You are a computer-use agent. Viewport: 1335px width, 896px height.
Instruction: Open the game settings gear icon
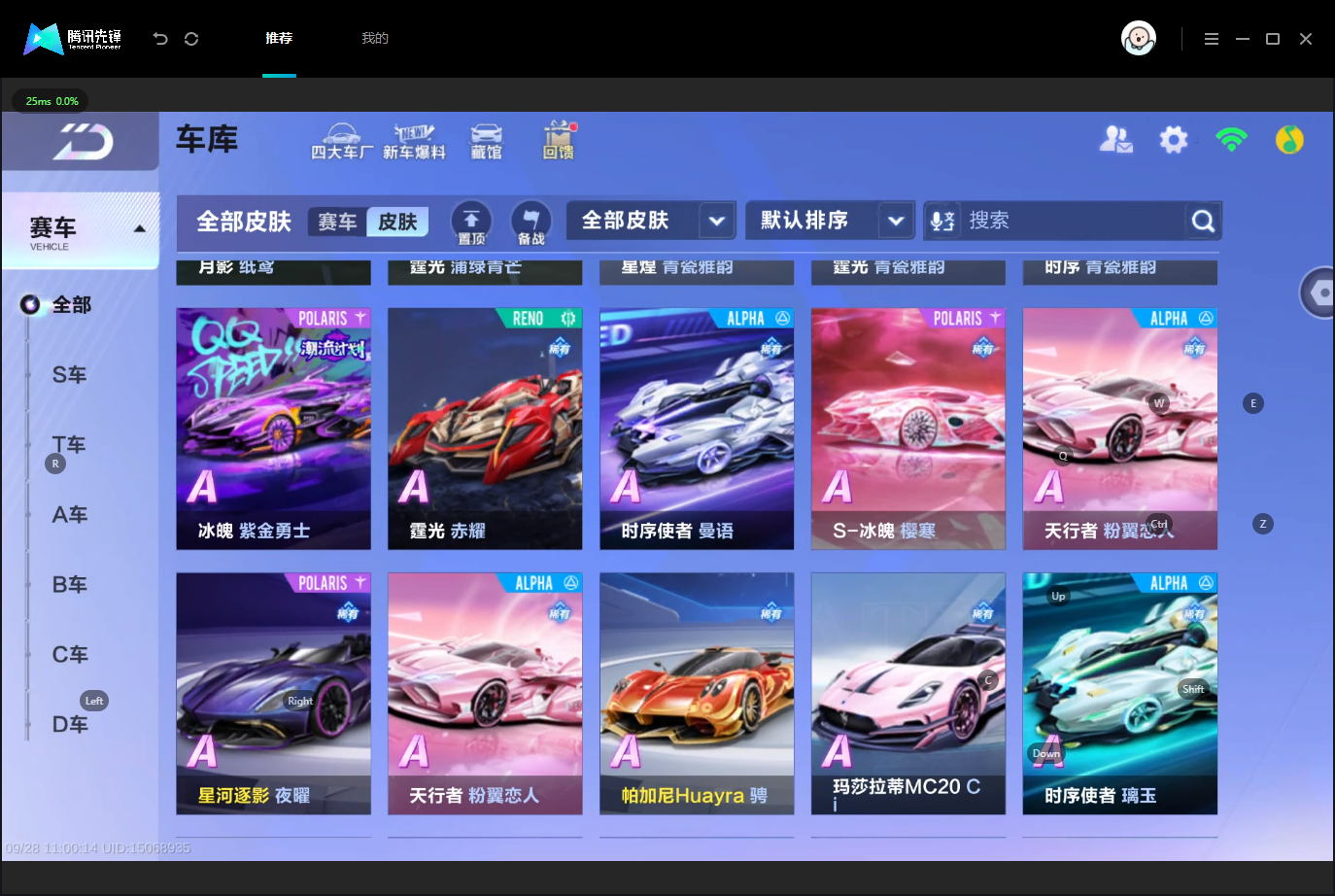pyautogui.click(x=1174, y=140)
